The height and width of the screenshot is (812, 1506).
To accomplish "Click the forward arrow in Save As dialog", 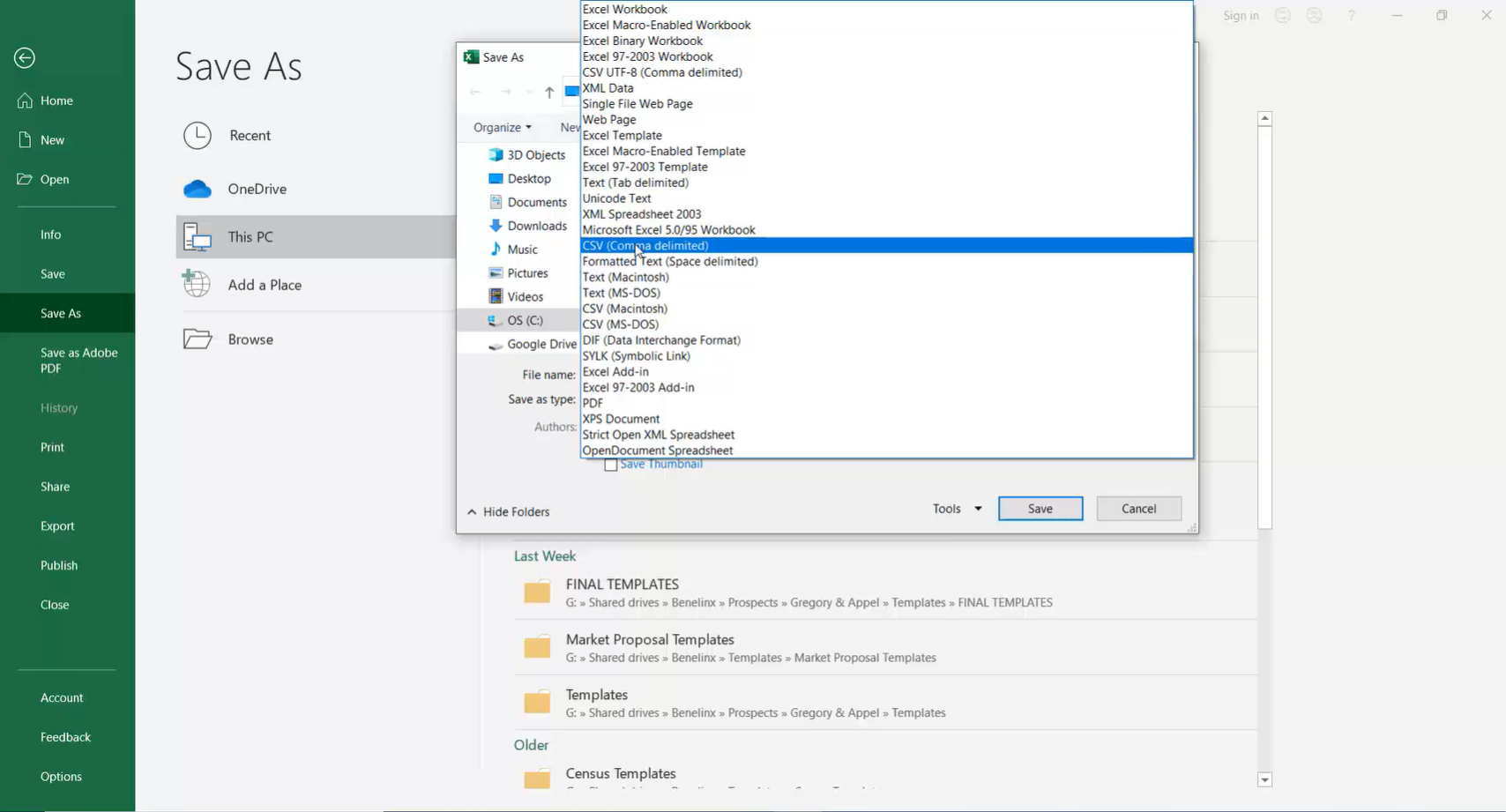I will coord(506,92).
